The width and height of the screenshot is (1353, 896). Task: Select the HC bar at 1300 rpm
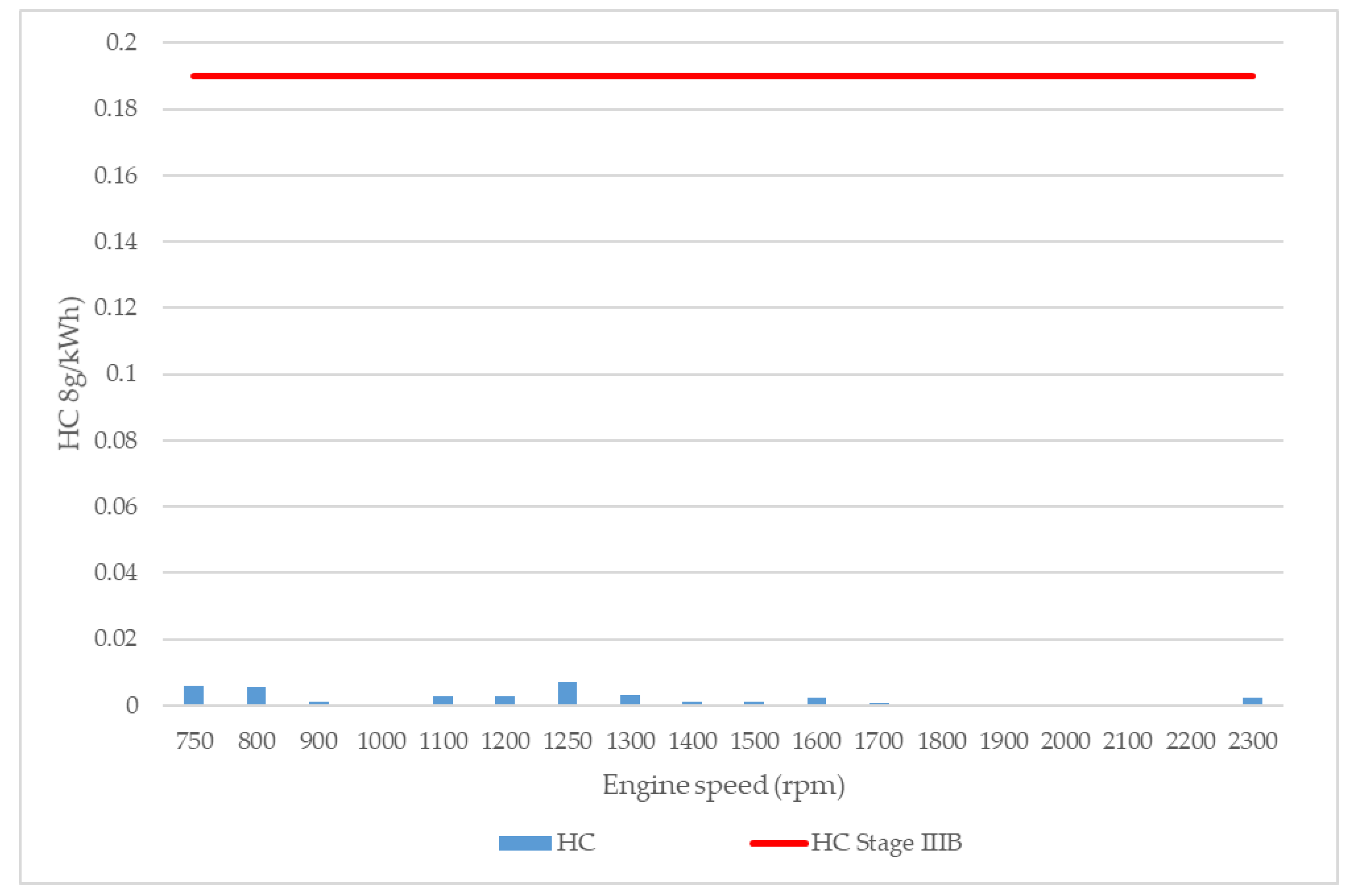[630, 700]
